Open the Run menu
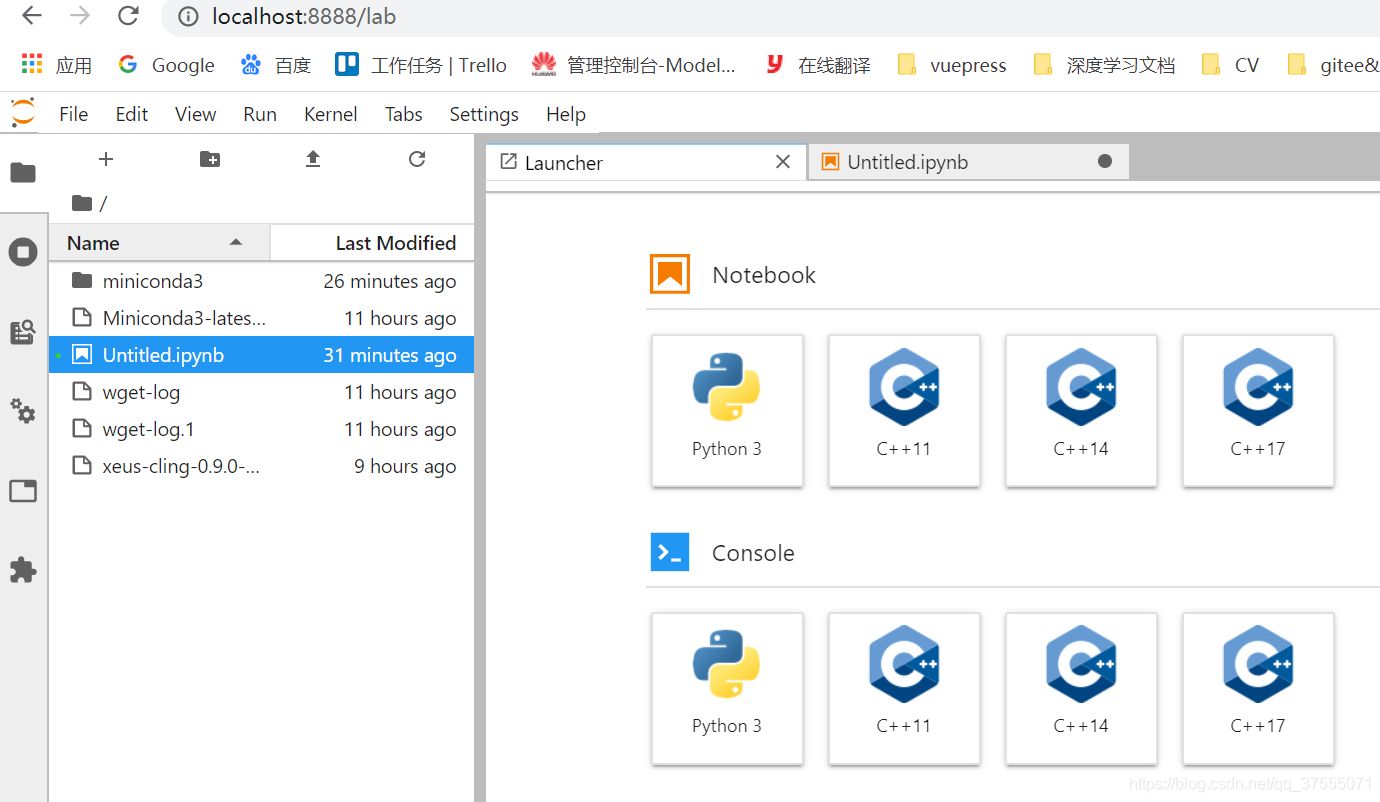Viewport: 1380px width, 802px height. 260,114
